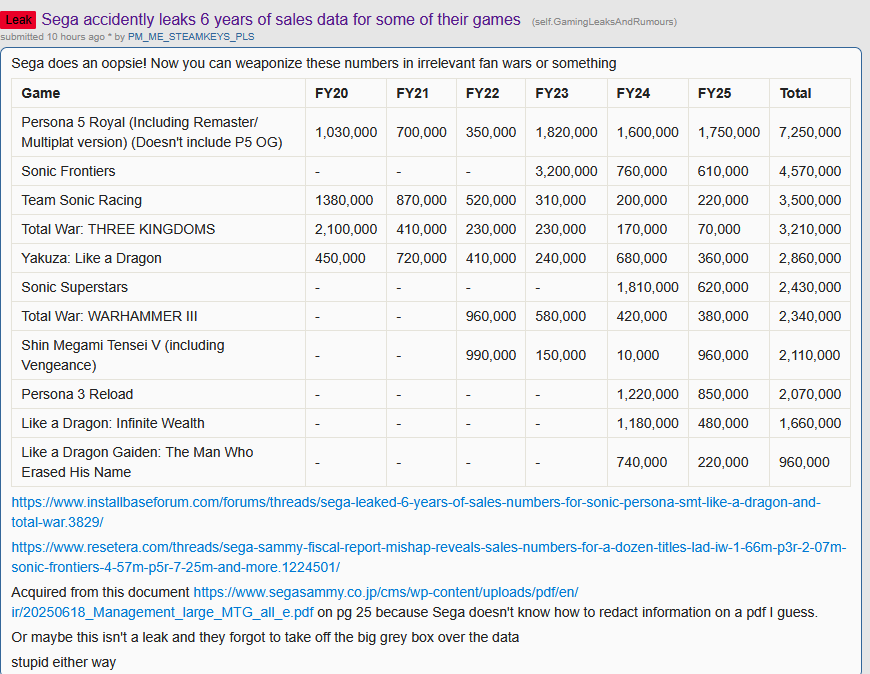Click Like a Dragon Gaiden FY24 value 740,000
Viewport: 870px width, 674px height.
pos(641,462)
